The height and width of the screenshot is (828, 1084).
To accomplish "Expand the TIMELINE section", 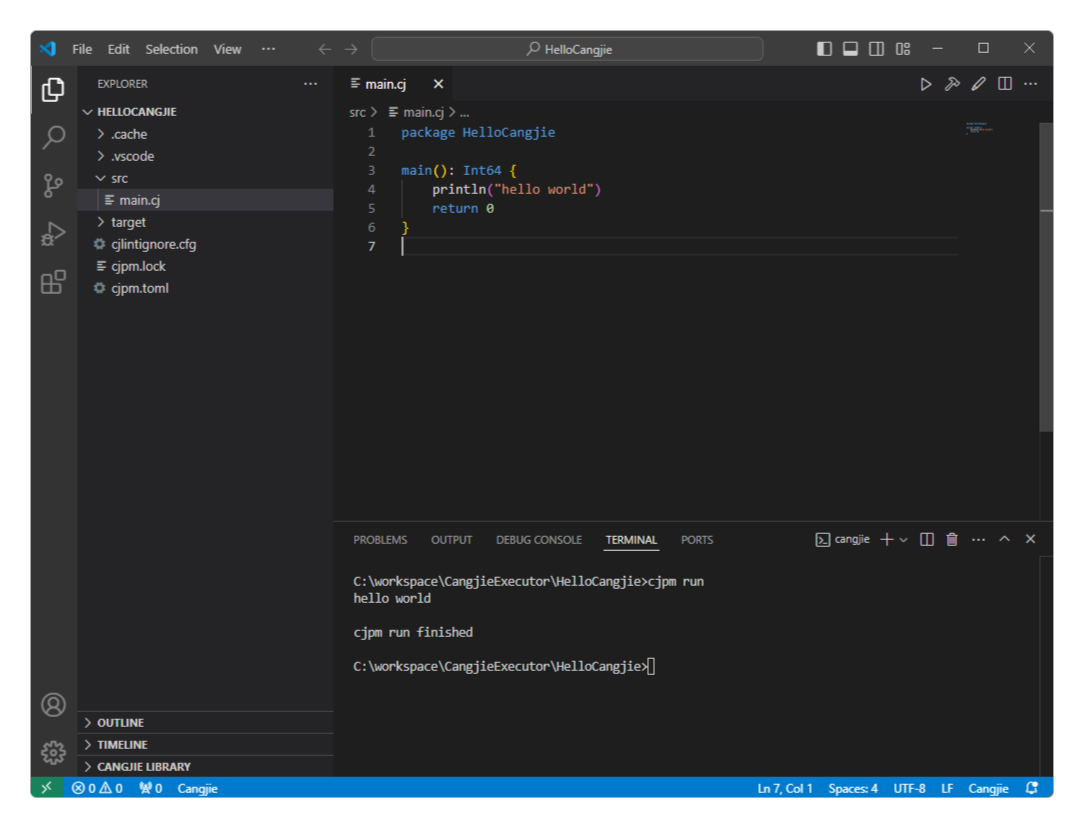I will click(x=206, y=744).
